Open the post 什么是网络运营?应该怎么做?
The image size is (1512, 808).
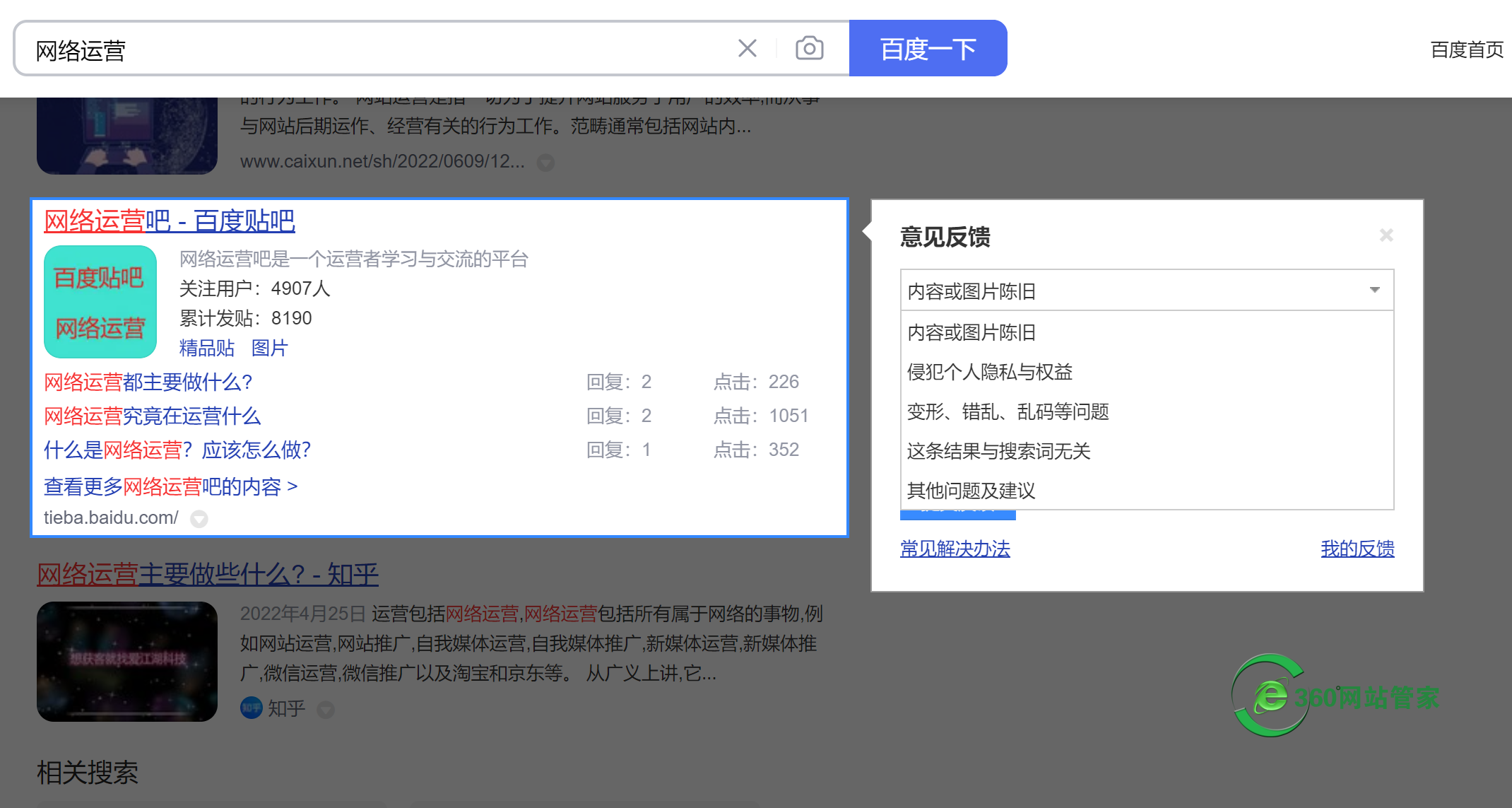coord(177,450)
